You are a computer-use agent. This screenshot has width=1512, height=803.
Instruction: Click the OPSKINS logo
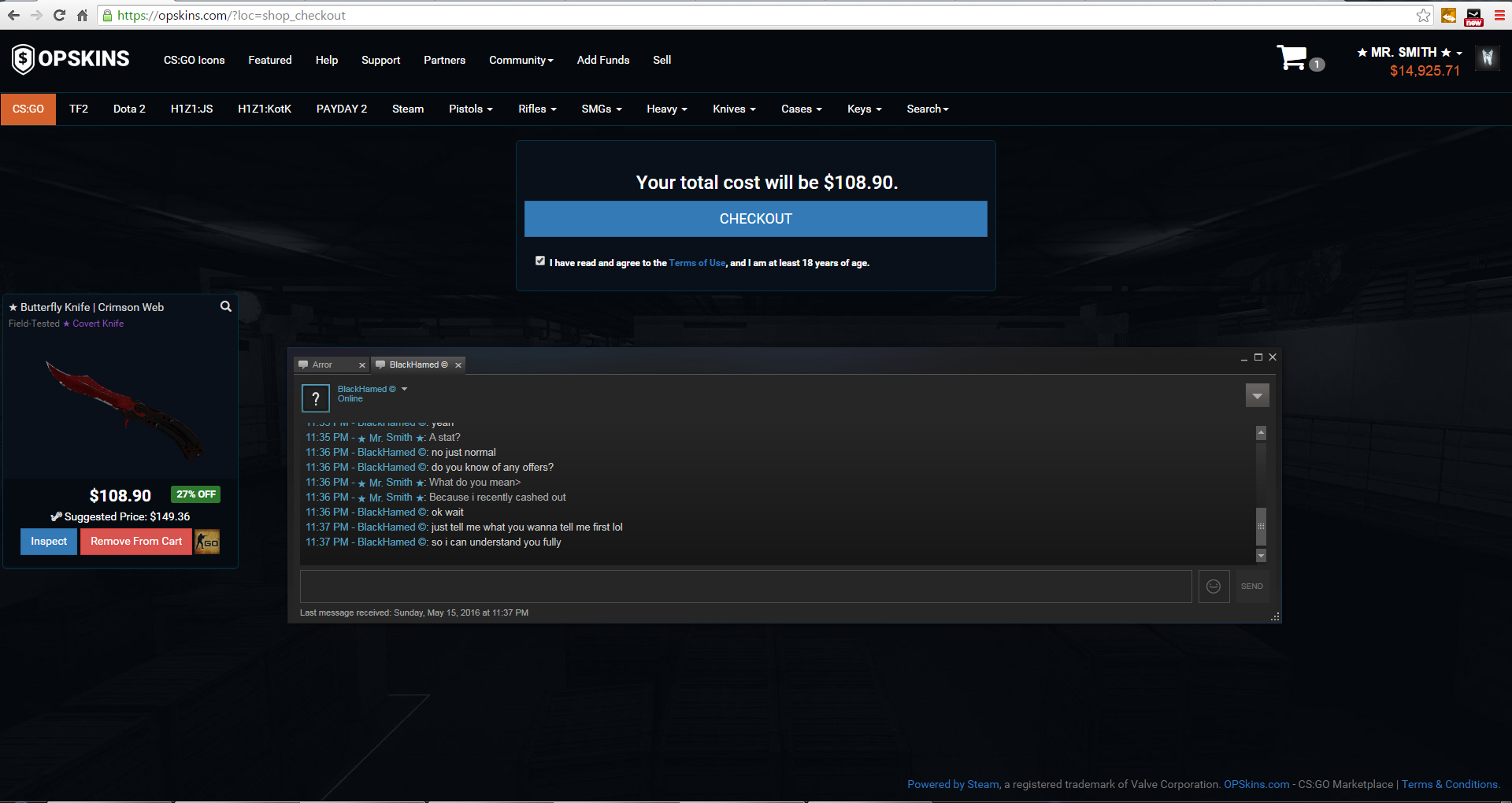[70, 59]
